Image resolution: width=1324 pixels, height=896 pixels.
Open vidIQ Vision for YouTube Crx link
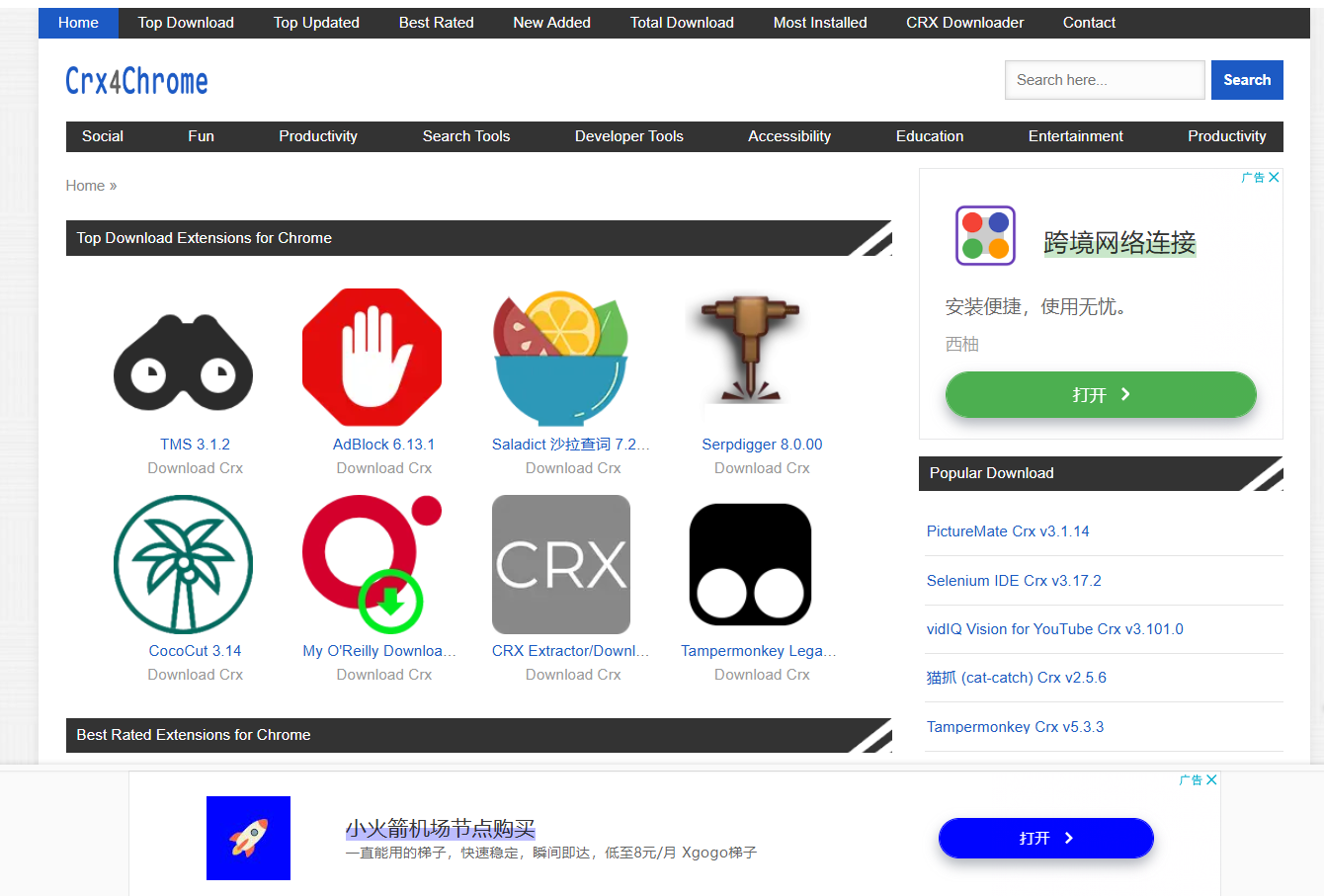click(x=1054, y=629)
